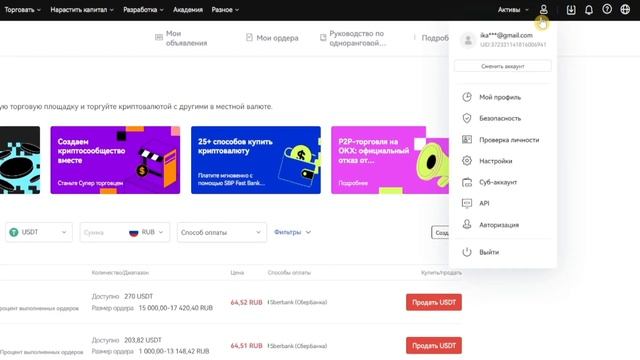Click the price 64,51 RUB
The image size is (640, 360).
coord(246,346)
